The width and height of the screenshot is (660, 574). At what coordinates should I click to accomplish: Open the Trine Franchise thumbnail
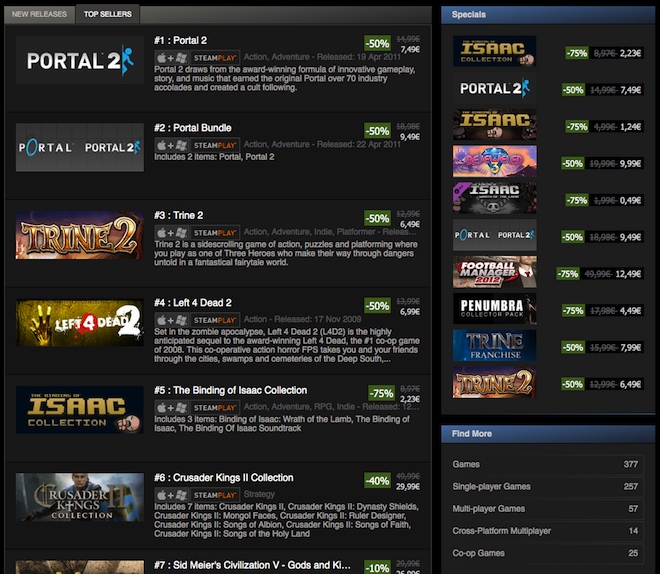495,345
